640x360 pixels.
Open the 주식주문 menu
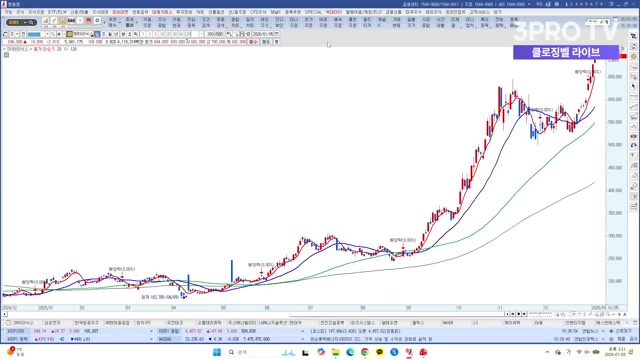(x=36, y=12)
